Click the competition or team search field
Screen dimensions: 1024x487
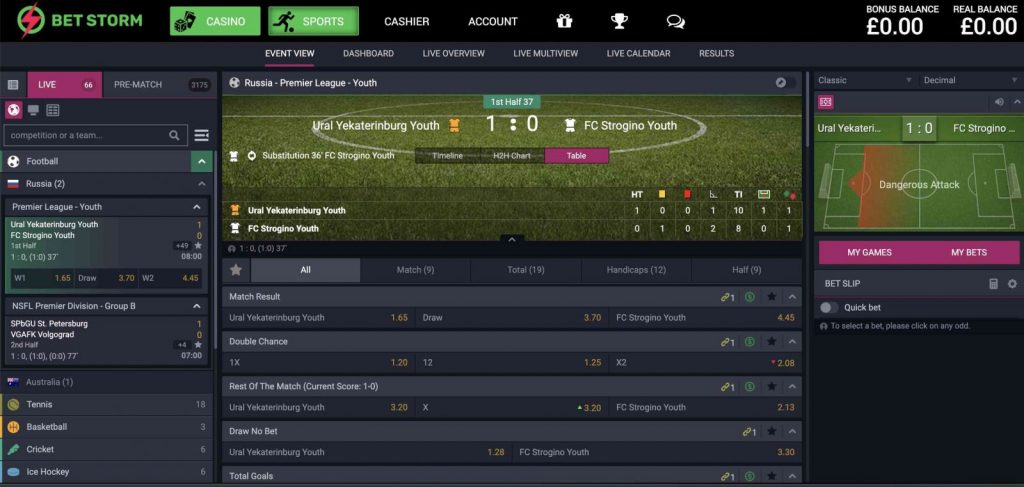pos(86,135)
